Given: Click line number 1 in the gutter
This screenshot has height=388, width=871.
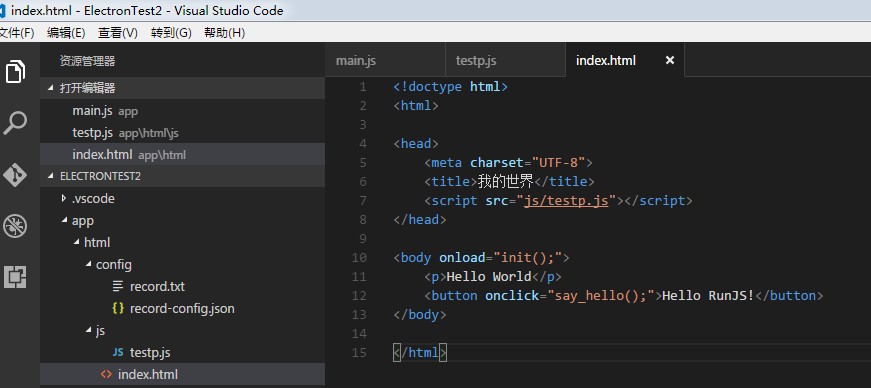Looking at the screenshot, I should pos(363,87).
